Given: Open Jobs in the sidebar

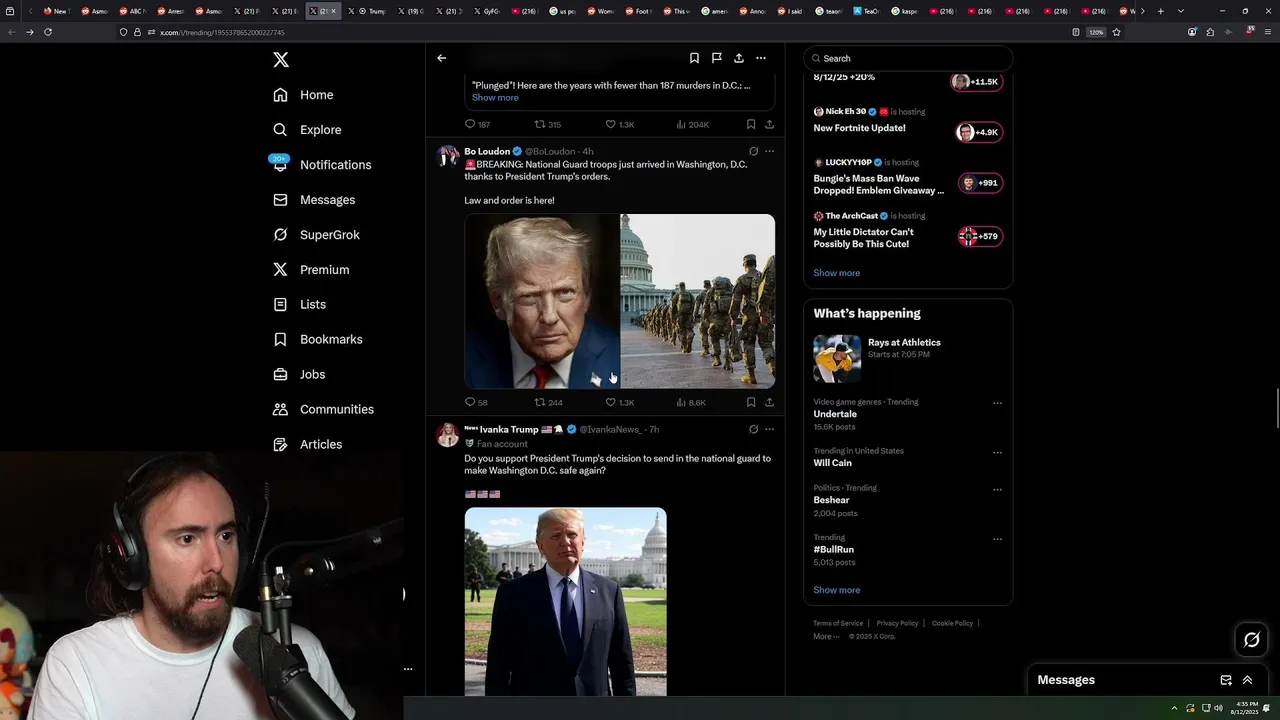Looking at the screenshot, I should click(x=299, y=374).
